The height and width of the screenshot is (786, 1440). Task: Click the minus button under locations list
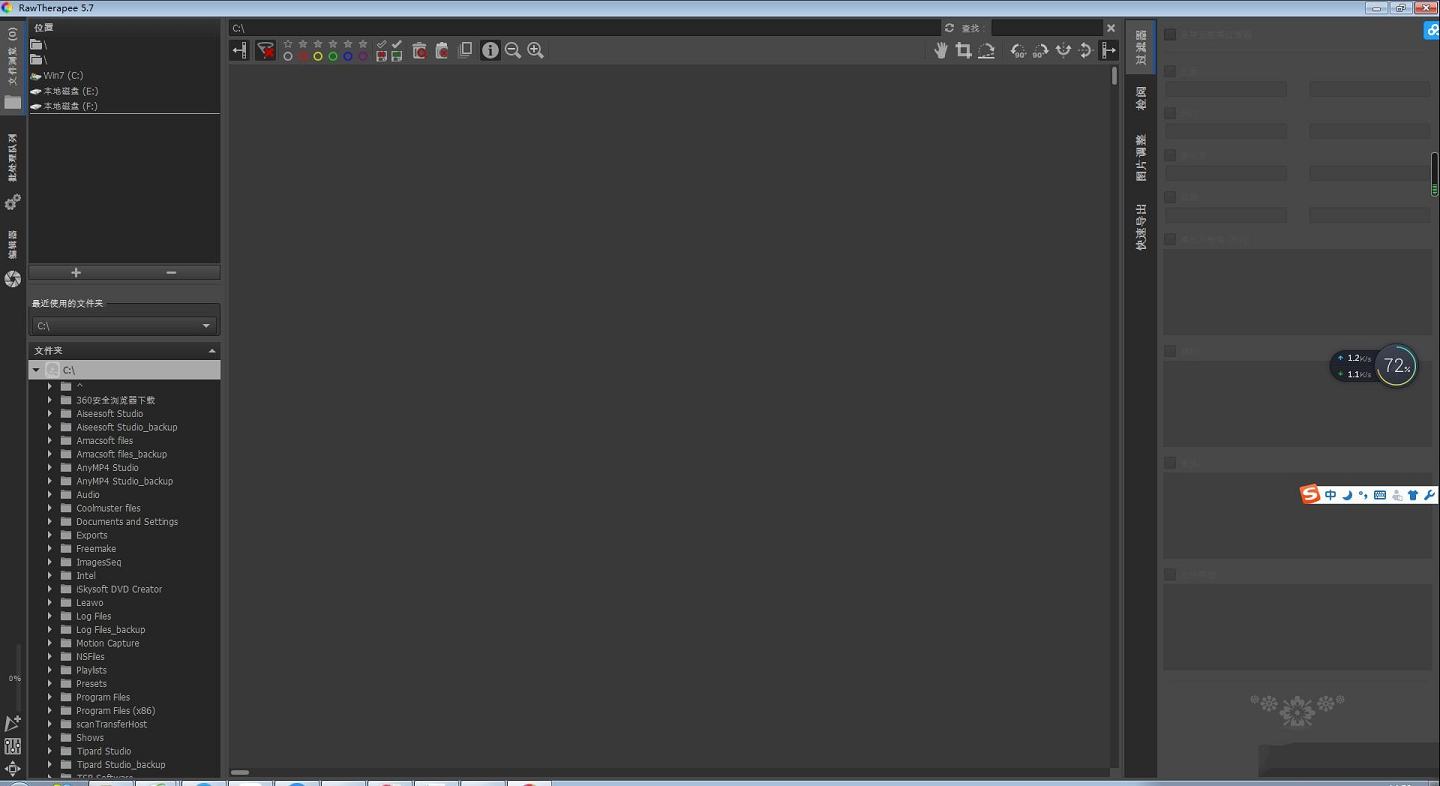(x=171, y=273)
